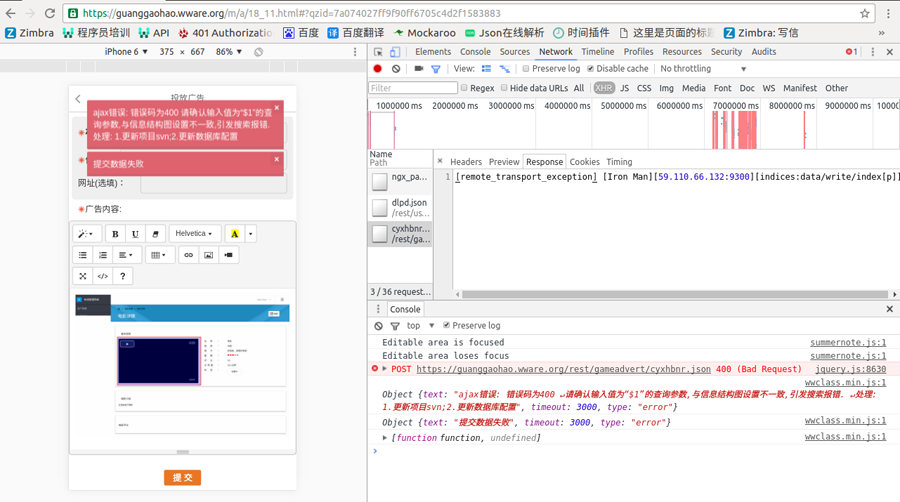Insert video with the video icon
This screenshot has height=502, width=900.
coord(228,255)
